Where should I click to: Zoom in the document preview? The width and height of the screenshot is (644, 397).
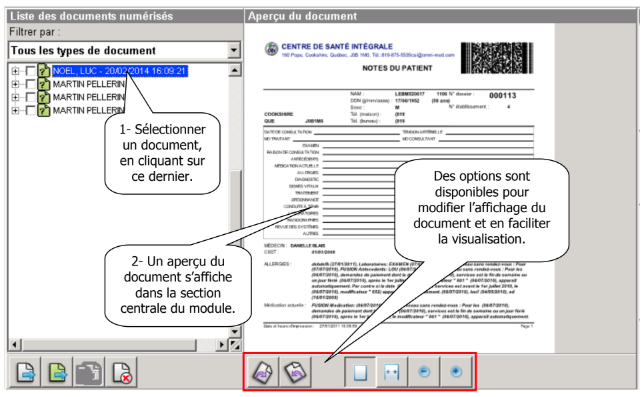(x=456, y=372)
